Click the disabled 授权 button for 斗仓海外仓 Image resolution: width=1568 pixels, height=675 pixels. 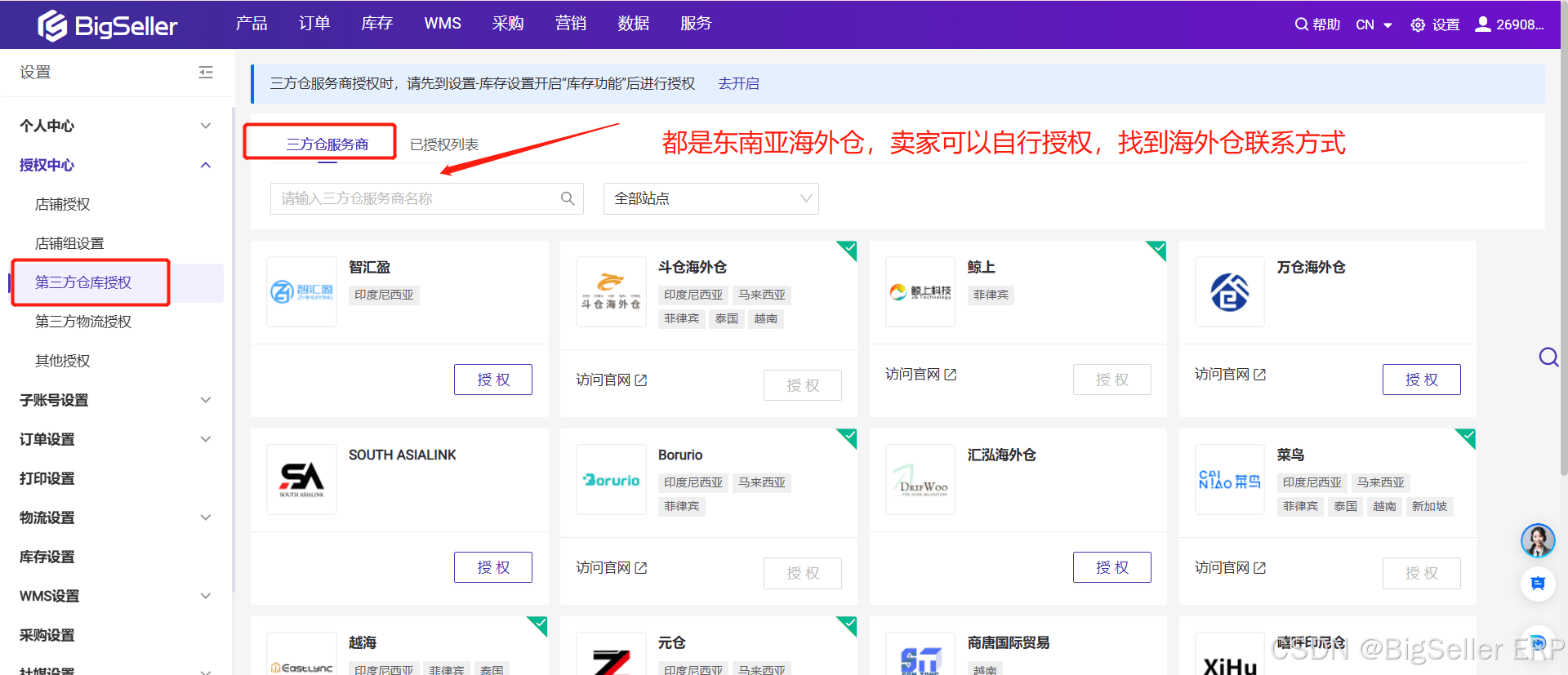pyautogui.click(x=803, y=385)
